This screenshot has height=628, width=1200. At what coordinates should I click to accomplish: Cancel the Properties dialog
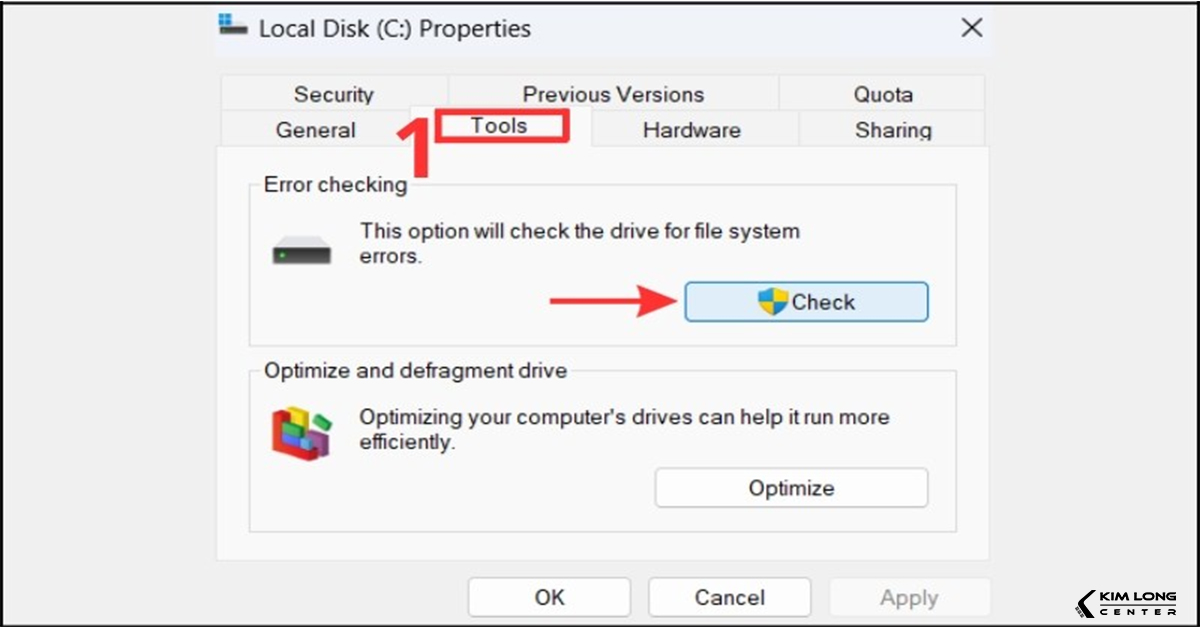729,597
